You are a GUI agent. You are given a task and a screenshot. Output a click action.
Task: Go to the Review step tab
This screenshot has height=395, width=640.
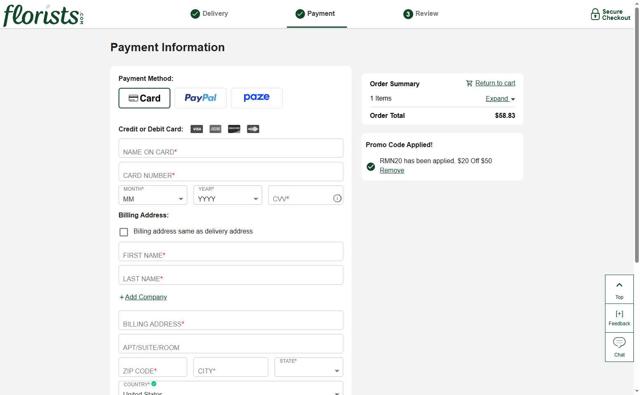click(x=421, y=14)
